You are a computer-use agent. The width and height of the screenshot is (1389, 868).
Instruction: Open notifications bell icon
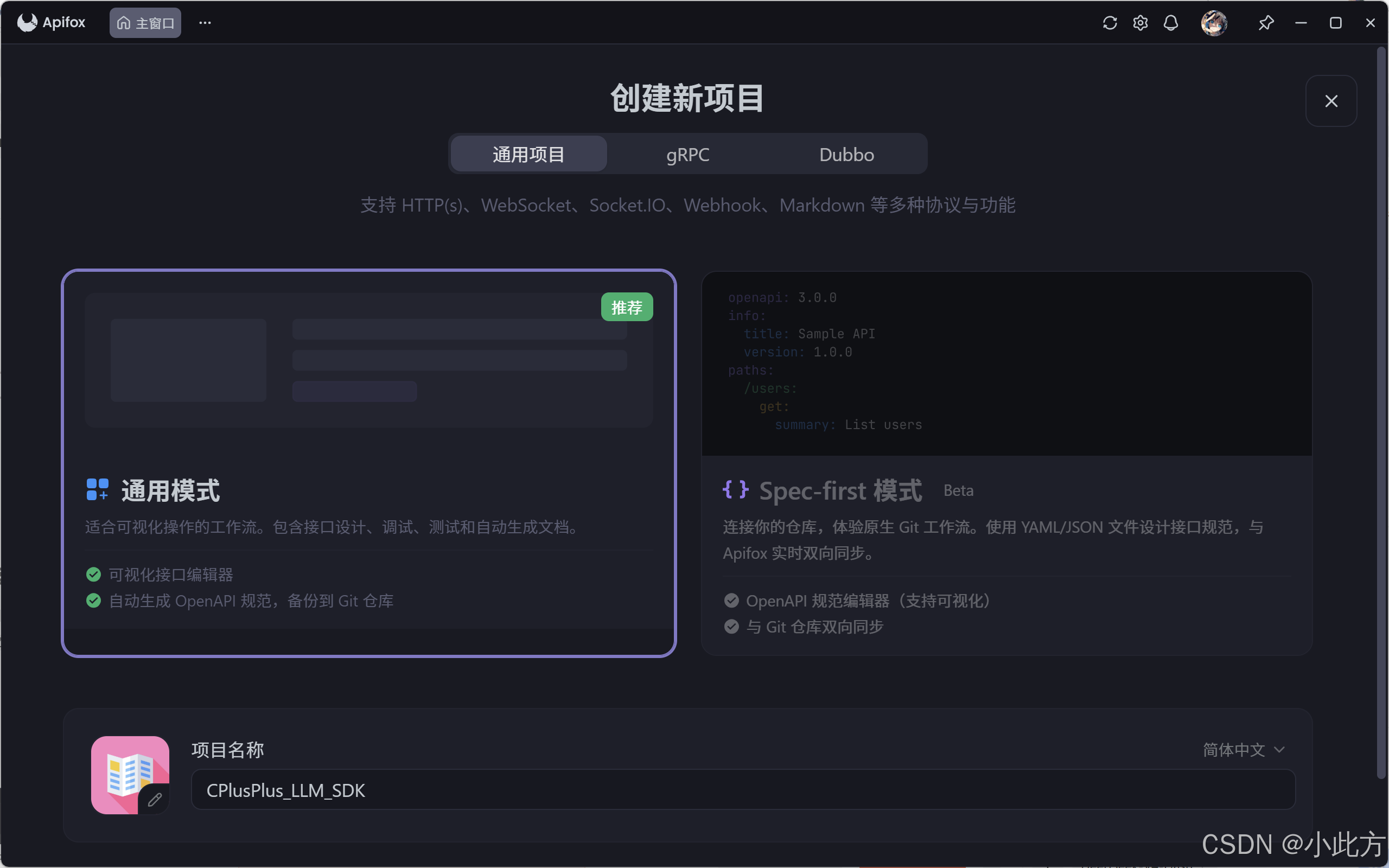1170,23
